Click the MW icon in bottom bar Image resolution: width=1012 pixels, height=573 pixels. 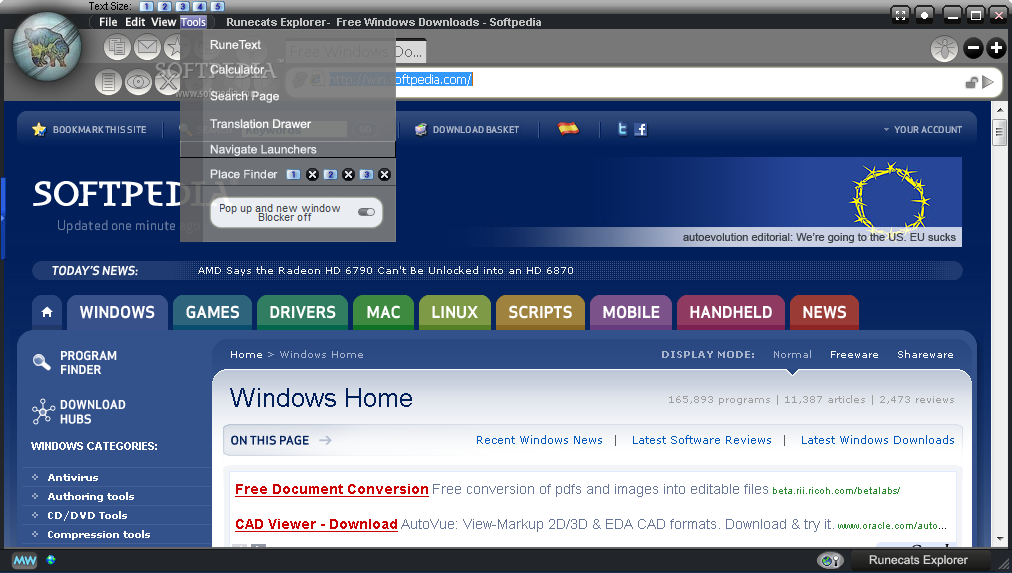click(x=25, y=560)
